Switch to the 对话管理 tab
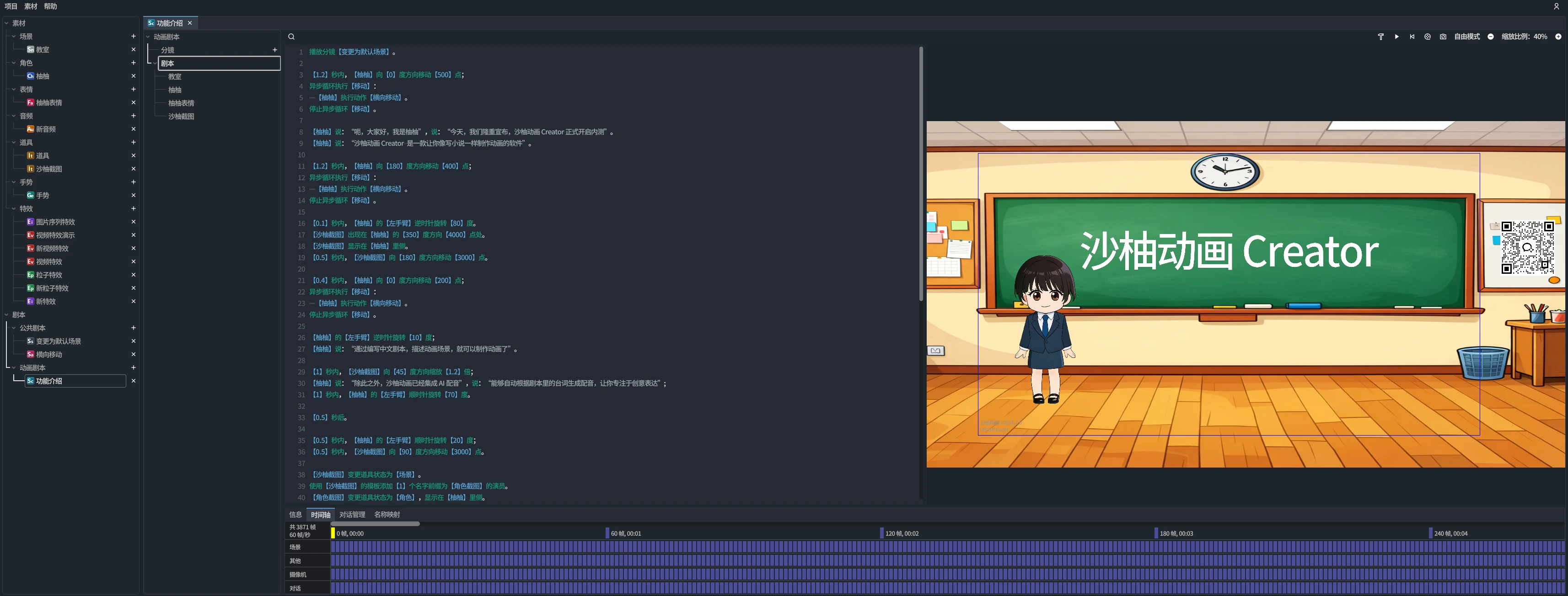 click(x=353, y=515)
